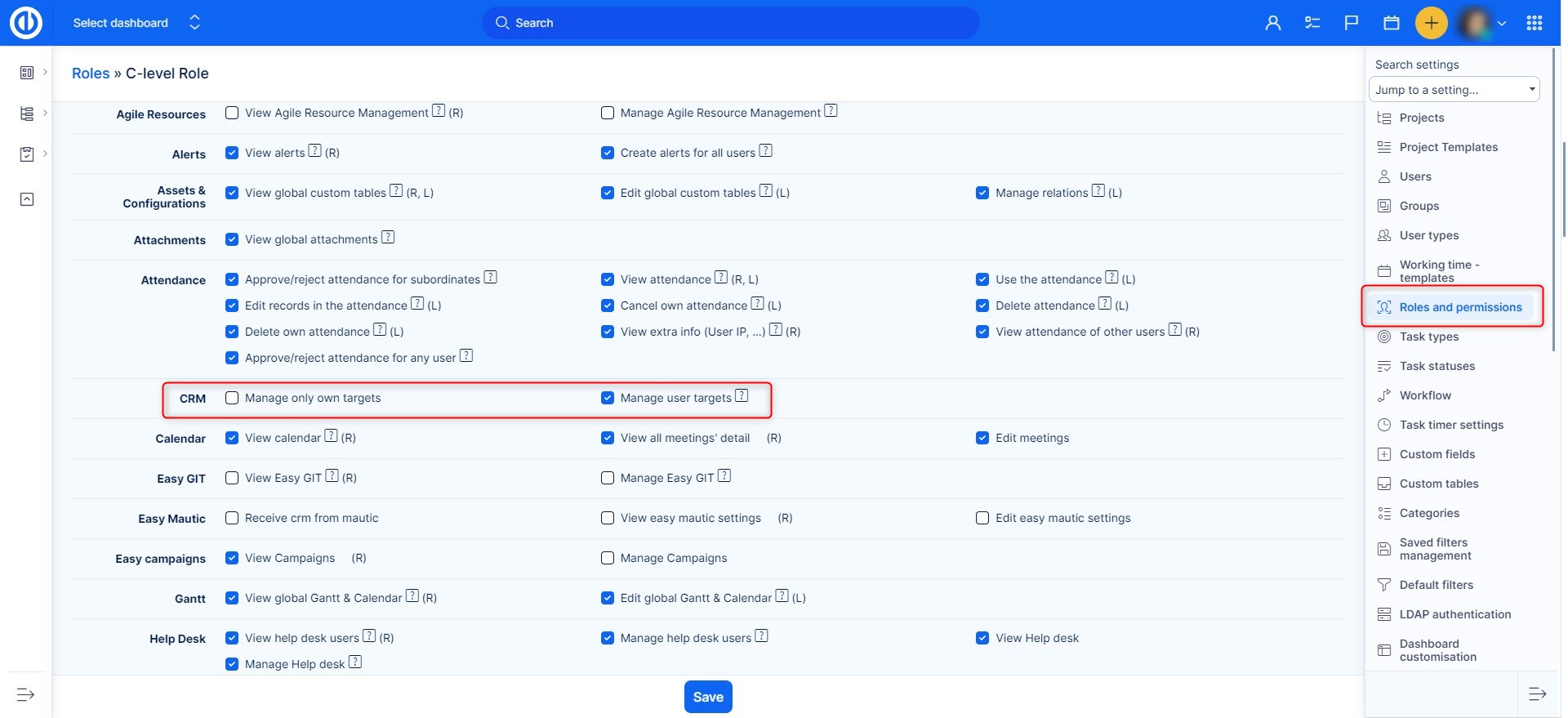Click the Save button
This screenshot has width=1568, height=718.
(x=708, y=697)
